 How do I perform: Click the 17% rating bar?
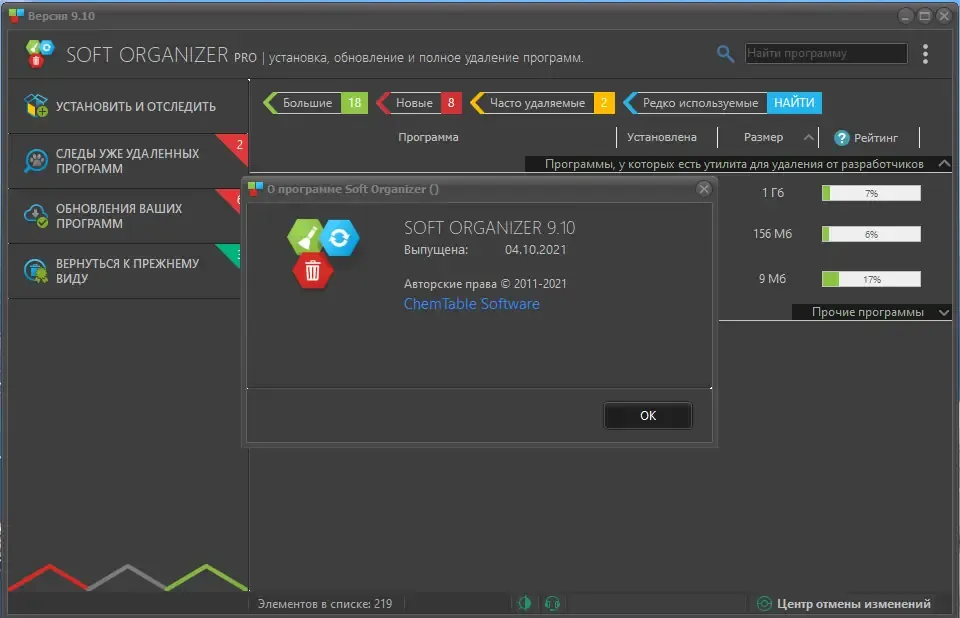tap(871, 279)
